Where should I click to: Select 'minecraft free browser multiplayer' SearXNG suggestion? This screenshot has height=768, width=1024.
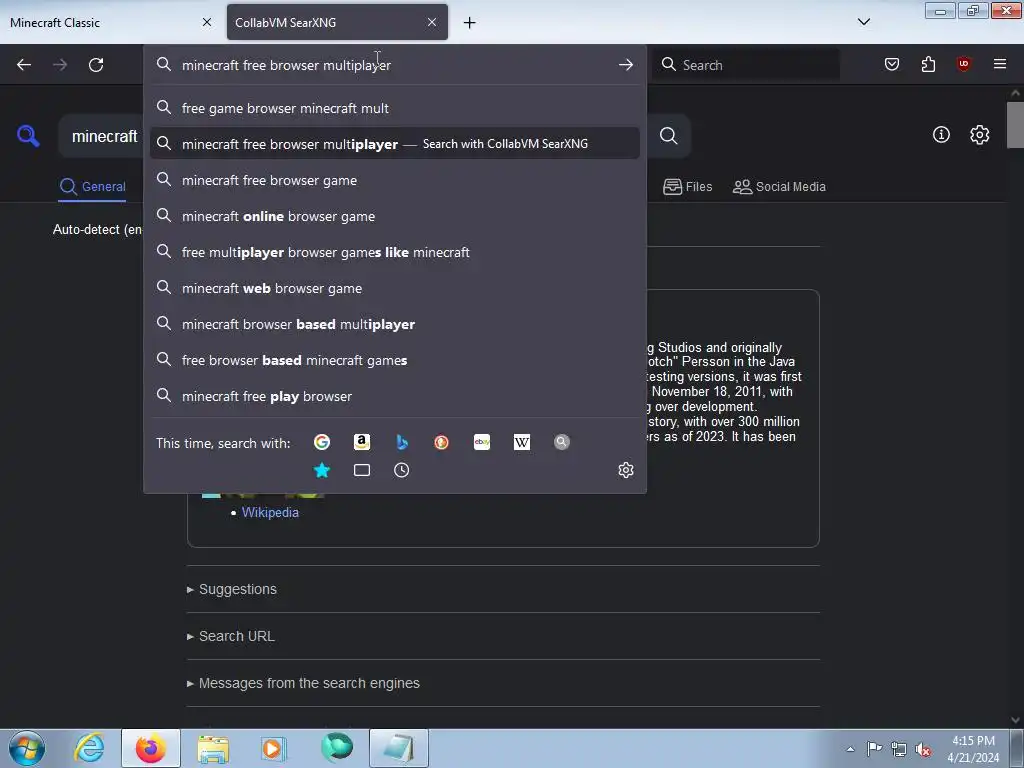tap(394, 144)
